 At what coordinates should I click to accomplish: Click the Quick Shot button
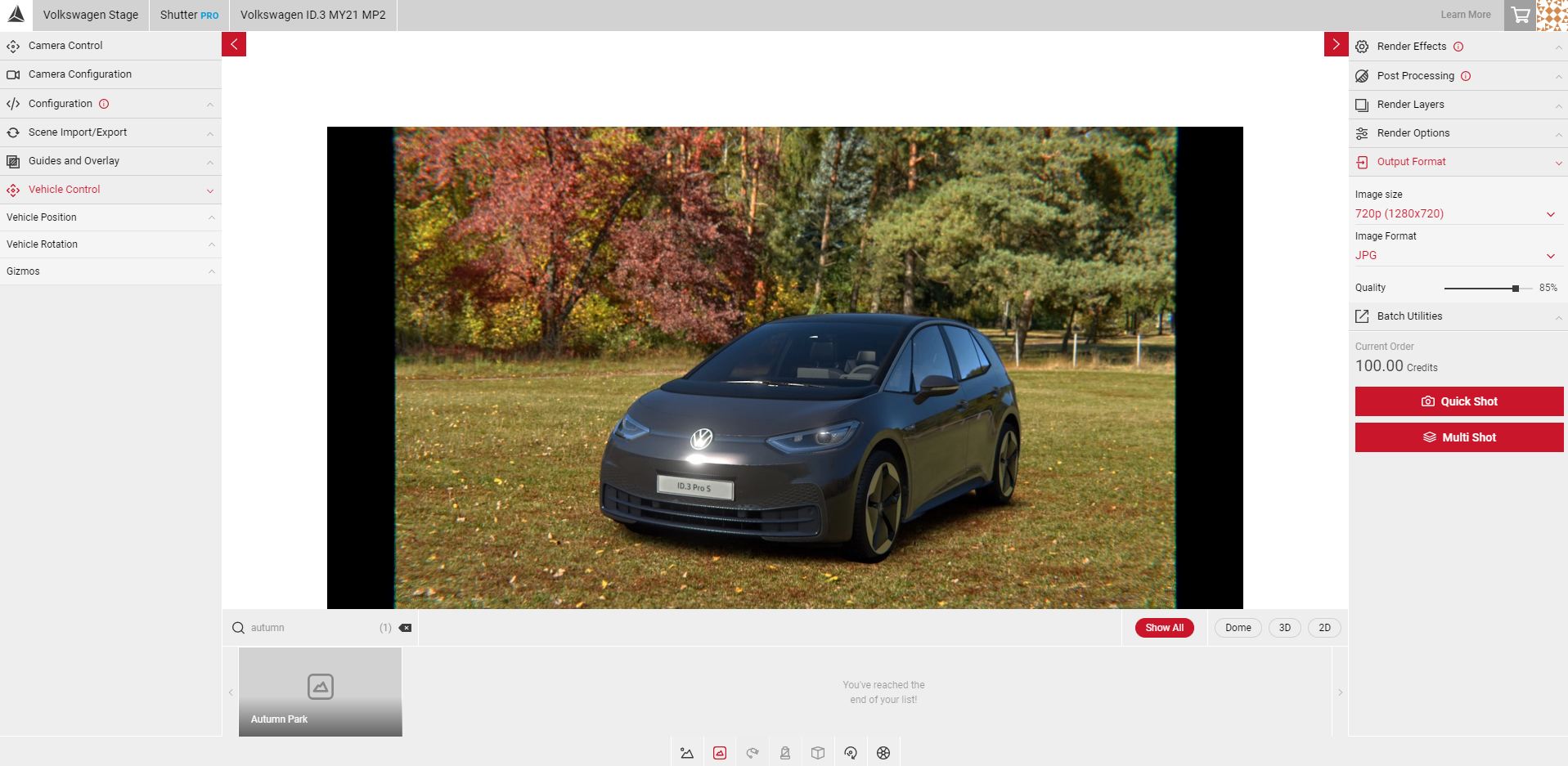pyautogui.click(x=1459, y=401)
